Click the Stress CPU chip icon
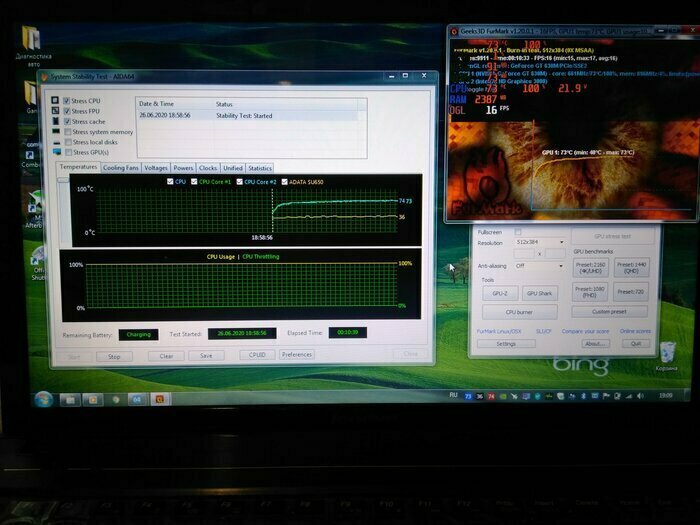 click(55, 100)
